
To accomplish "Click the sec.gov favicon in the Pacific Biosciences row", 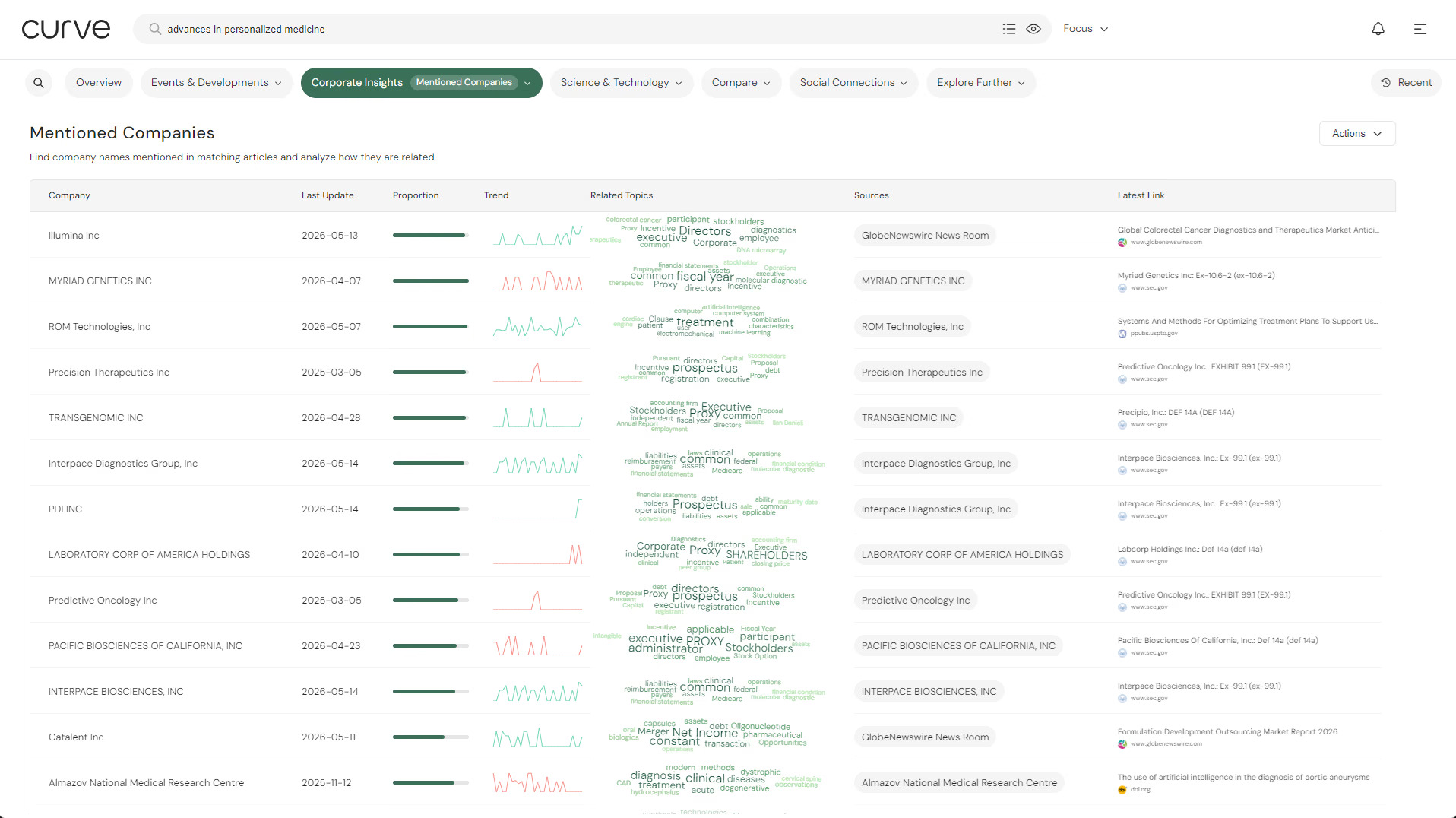I will tap(1122, 653).
